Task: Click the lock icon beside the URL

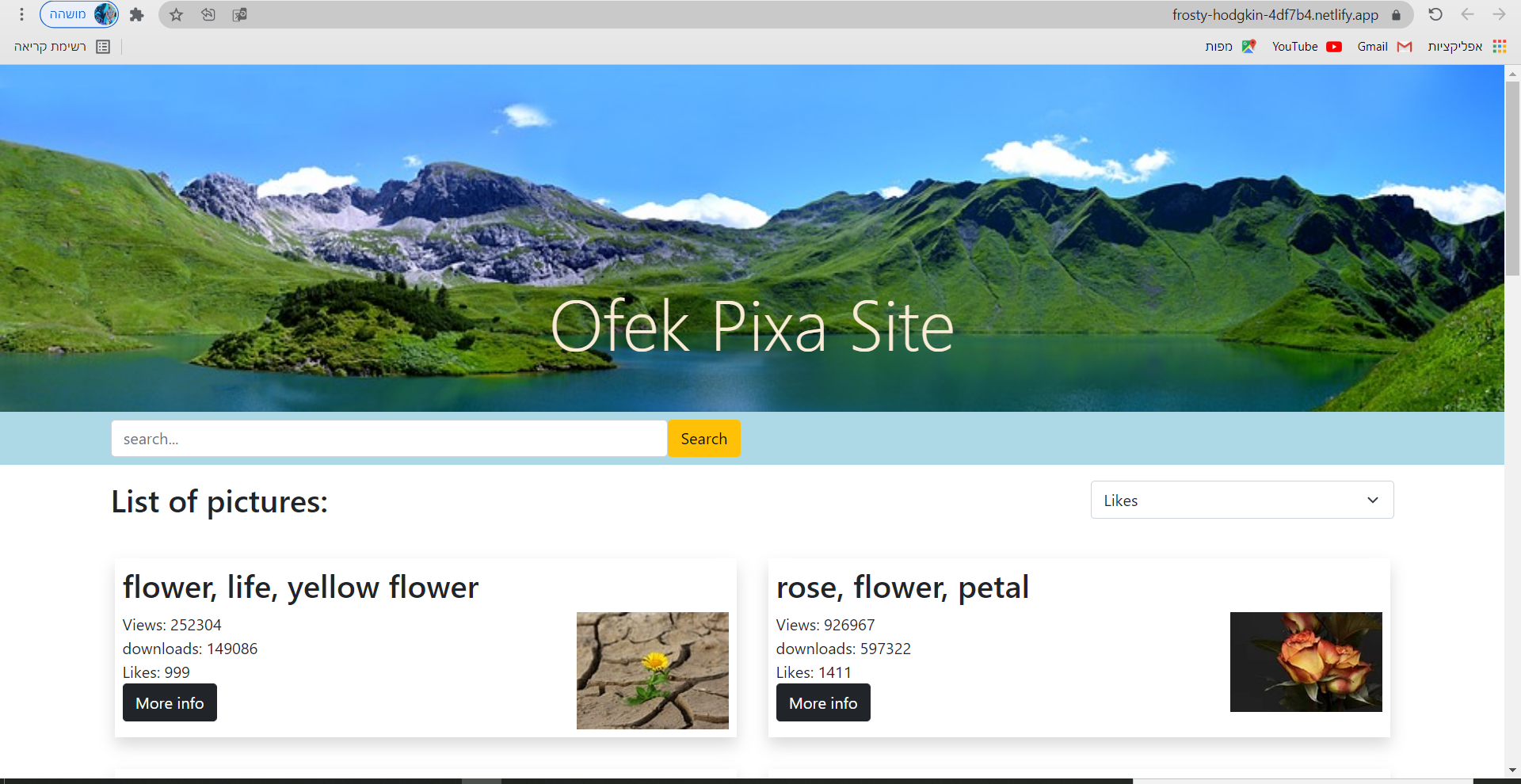Action: pos(1397,14)
